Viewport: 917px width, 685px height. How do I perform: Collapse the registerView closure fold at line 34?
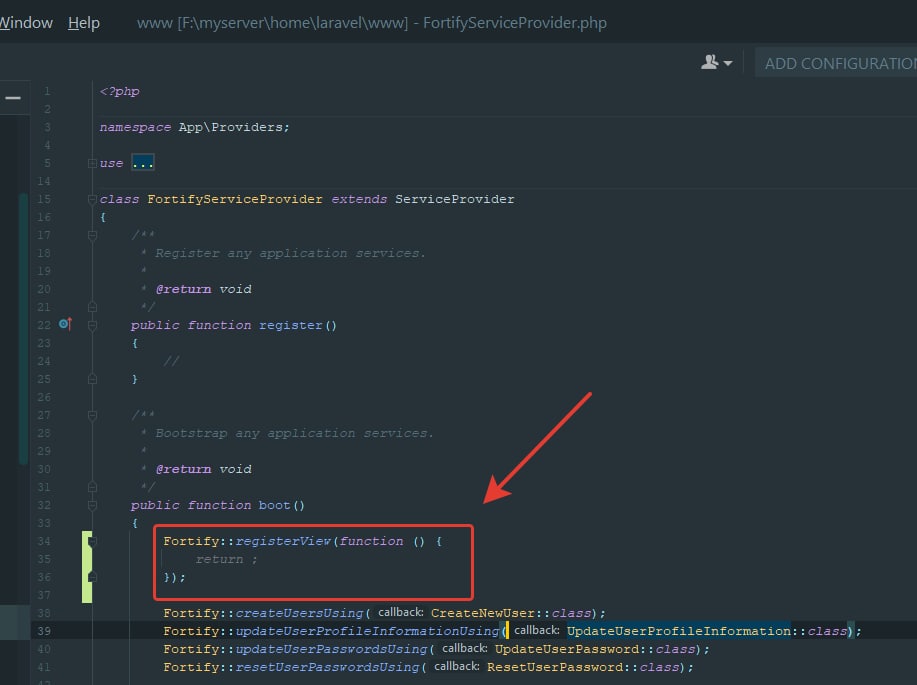coord(92,541)
